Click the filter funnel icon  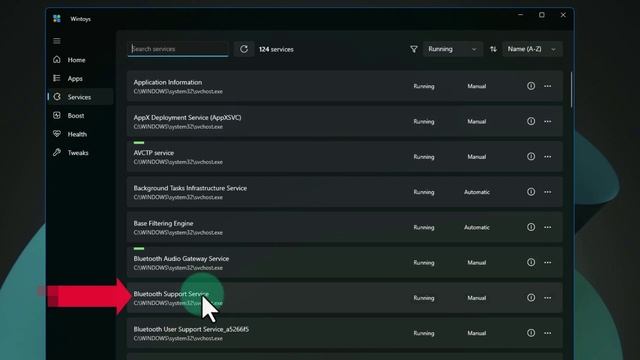[x=413, y=49]
